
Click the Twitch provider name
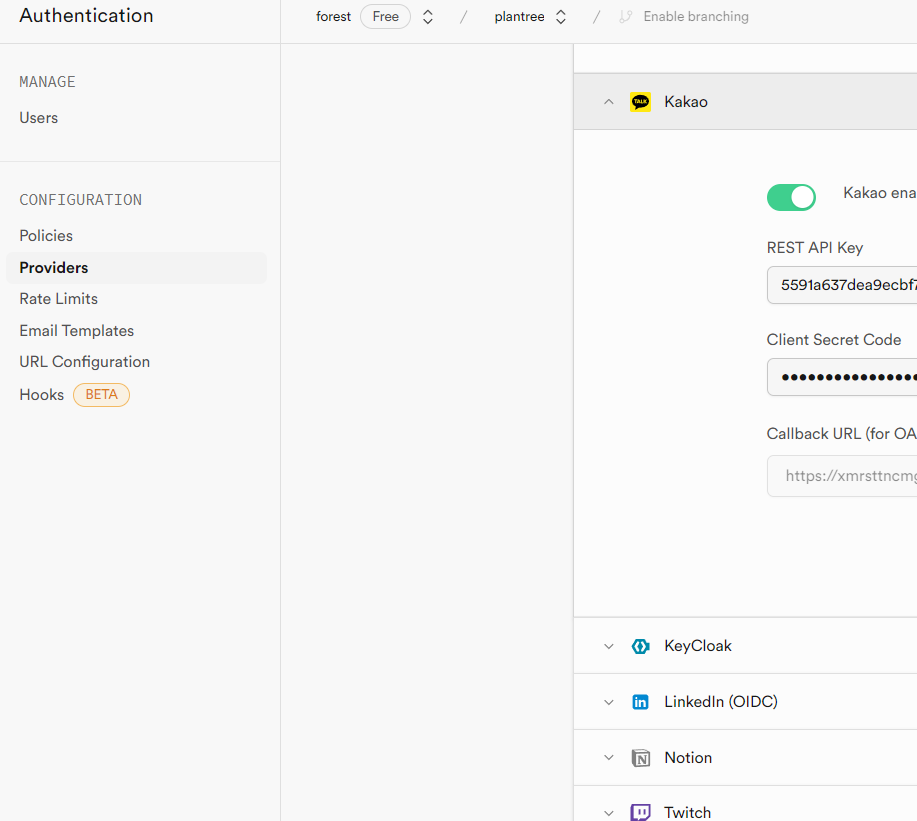[688, 813]
